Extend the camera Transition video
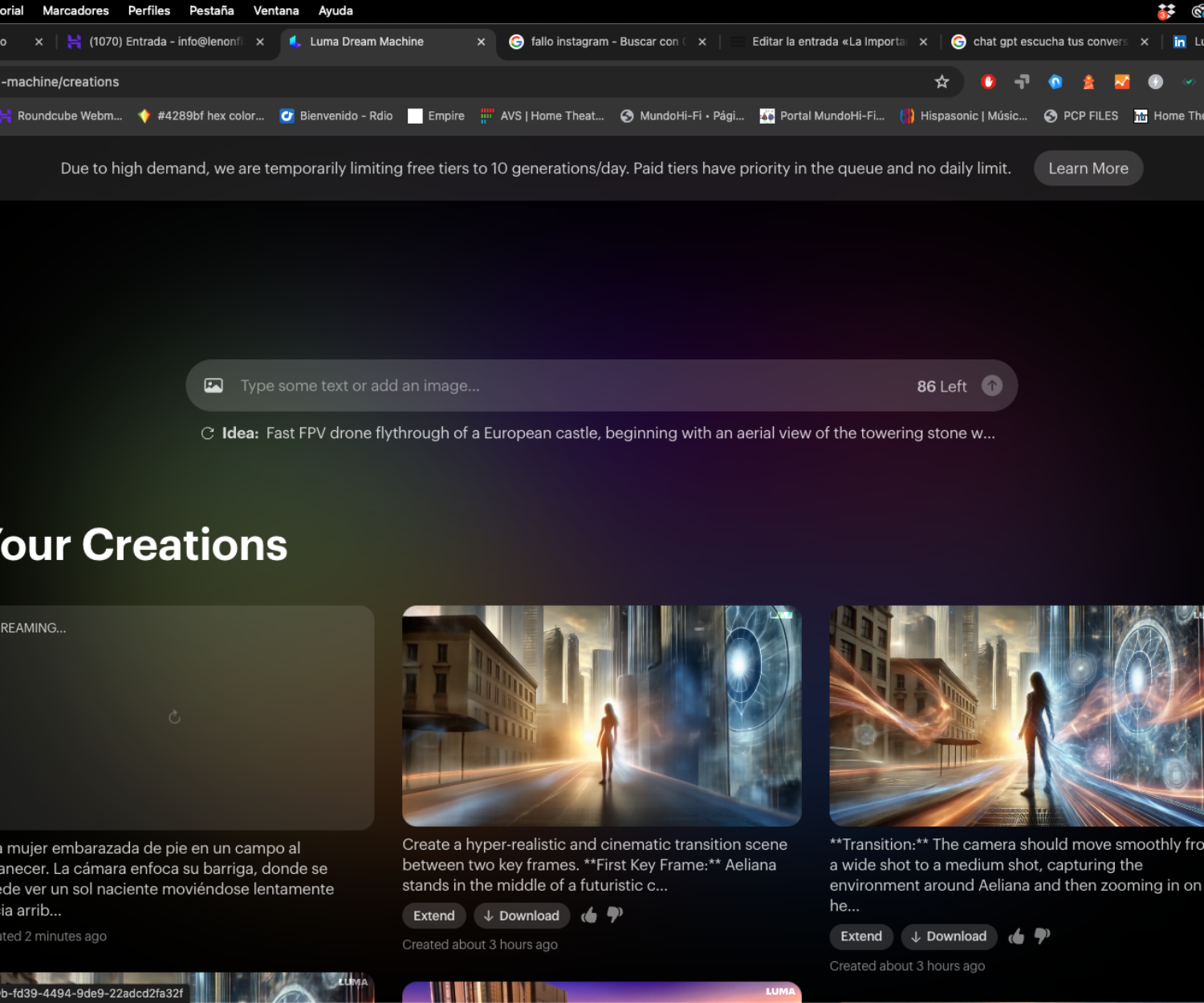The width and height of the screenshot is (1204, 1003). (x=860, y=936)
